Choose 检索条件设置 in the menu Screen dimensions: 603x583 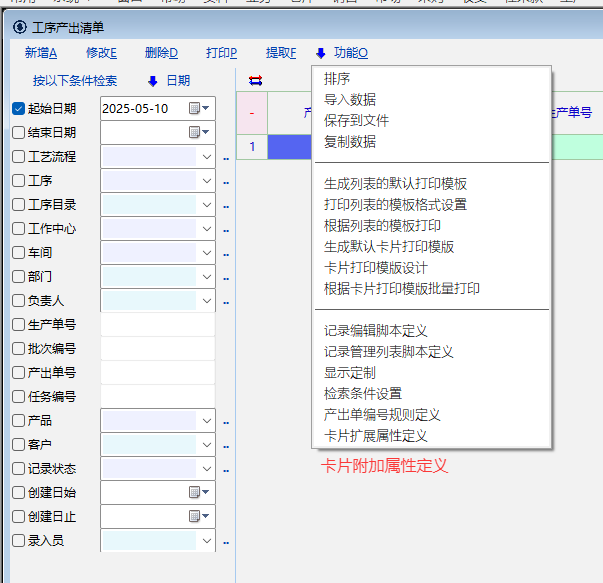pyautogui.click(x=362, y=393)
